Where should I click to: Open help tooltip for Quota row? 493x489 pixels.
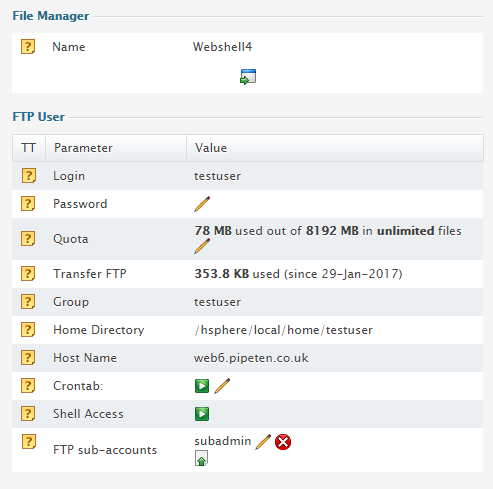click(x=28, y=239)
